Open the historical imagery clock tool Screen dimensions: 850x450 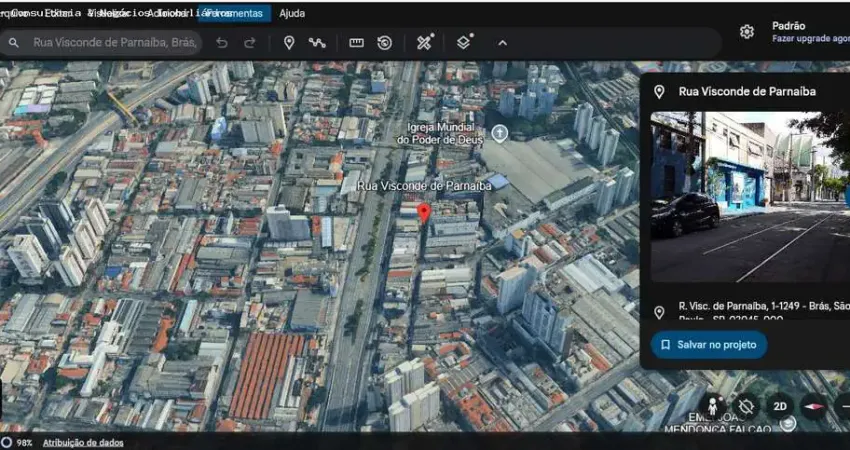384,43
